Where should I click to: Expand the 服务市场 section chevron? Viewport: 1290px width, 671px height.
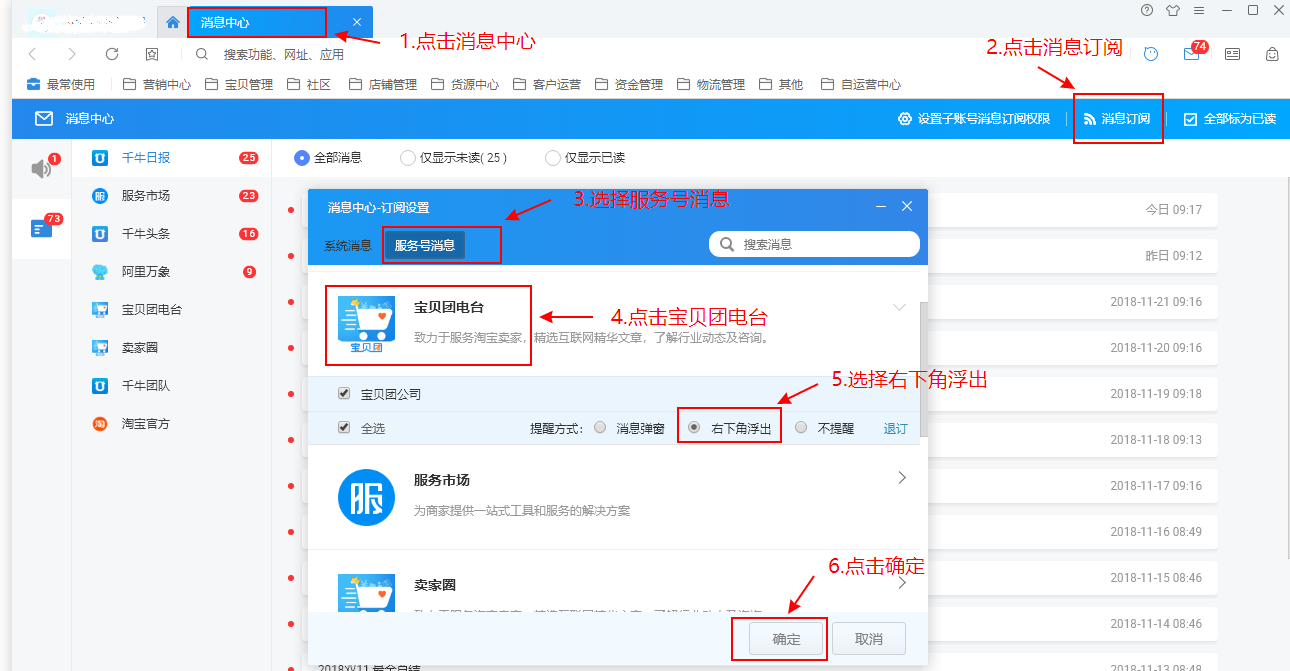(901, 478)
